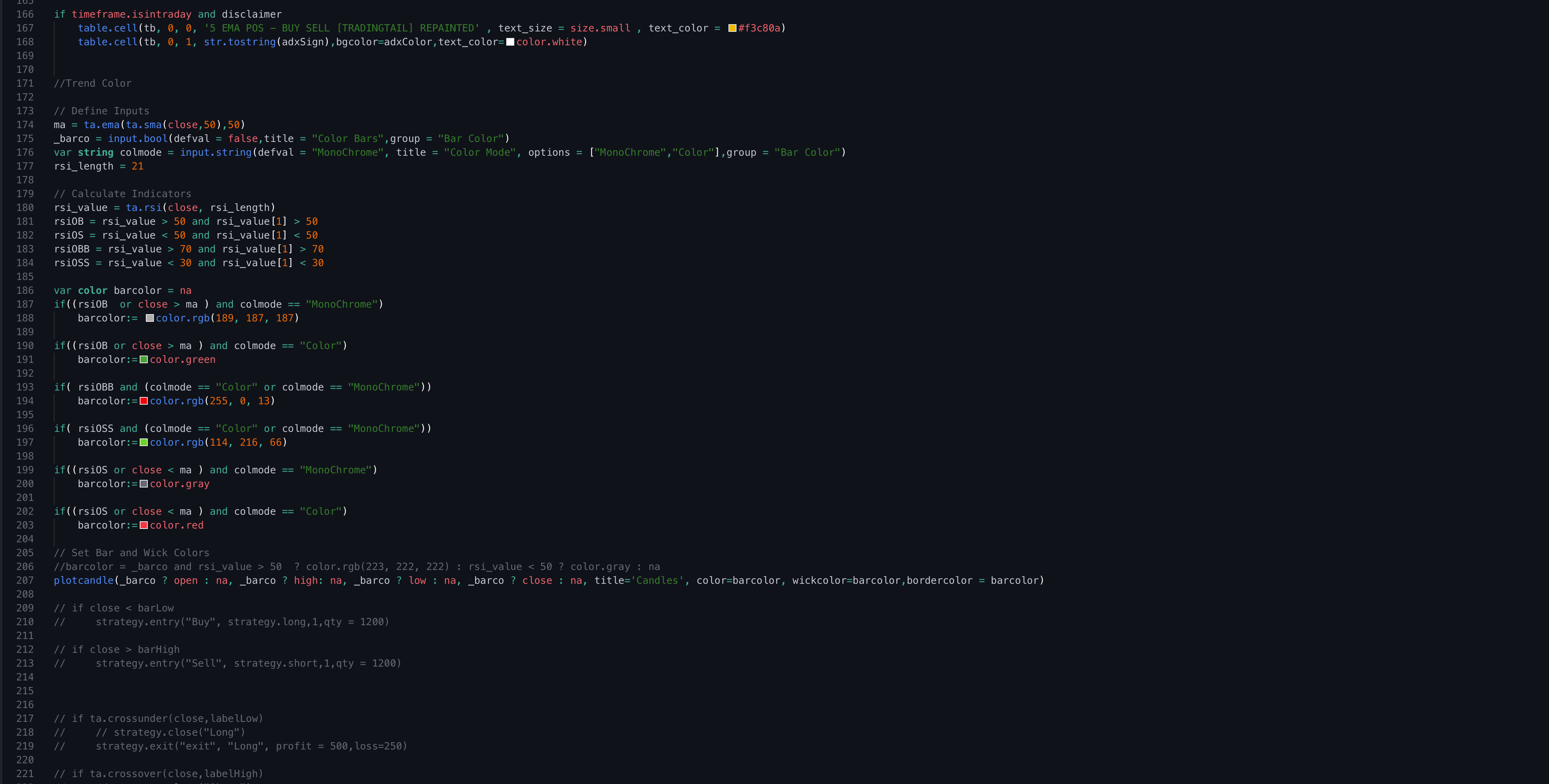Open the rgb(114, 216, 66) green swatch
Viewport: 1549px width, 784px height.
[144, 442]
